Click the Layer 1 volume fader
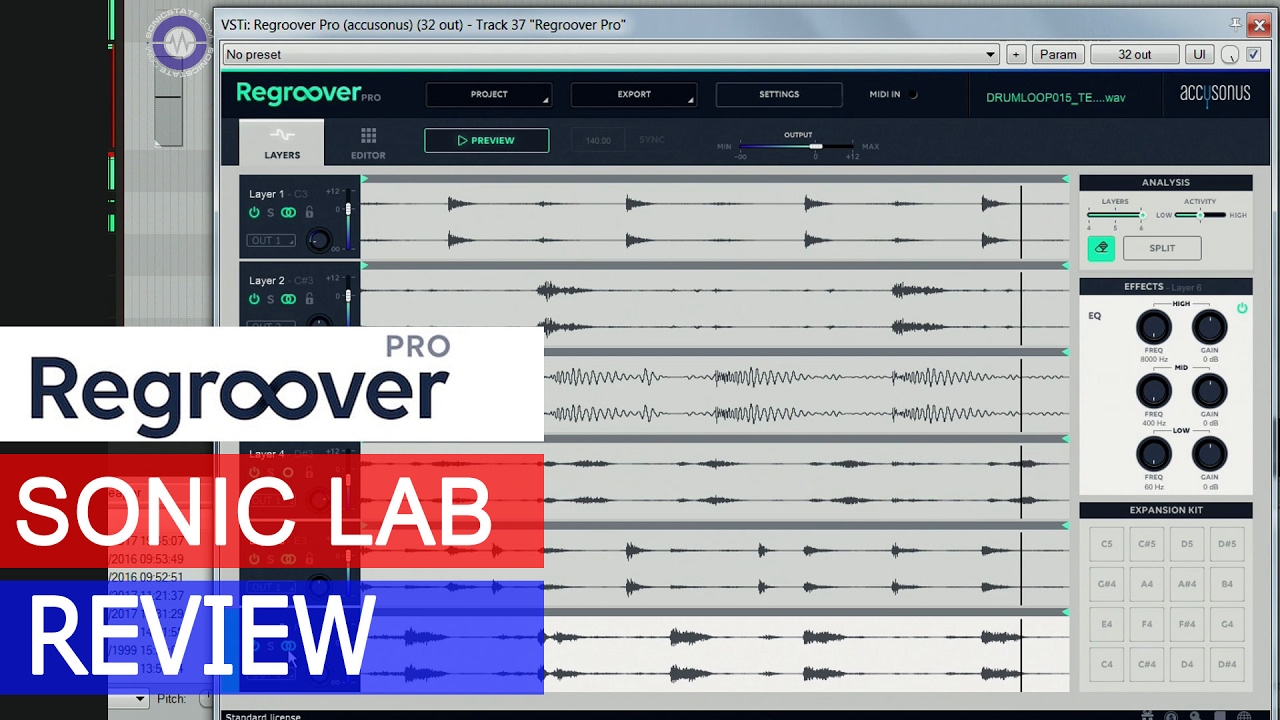This screenshot has width=1280, height=720. [x=348, y=210]
